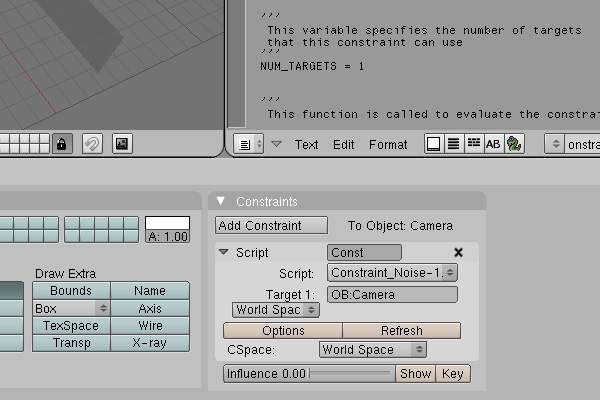The image size is (600, 400).
Task: Edit the Target 1 OB:Camera field
Action: pyautogui.click(x=392, y=295)
